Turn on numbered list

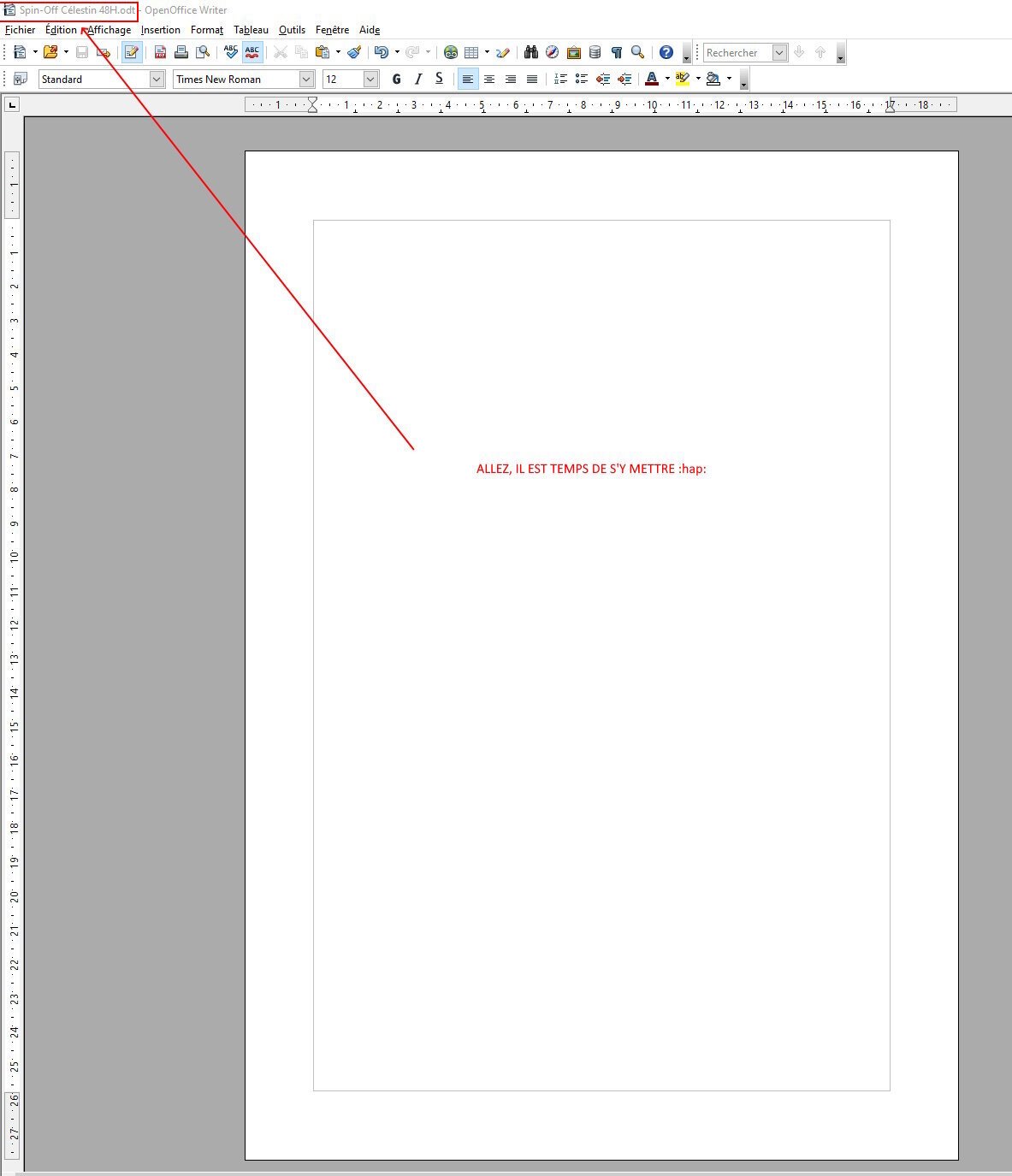(x=560, y=79)
